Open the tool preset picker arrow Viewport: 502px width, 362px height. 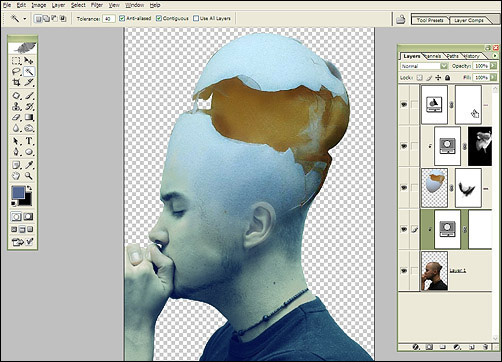25,19
